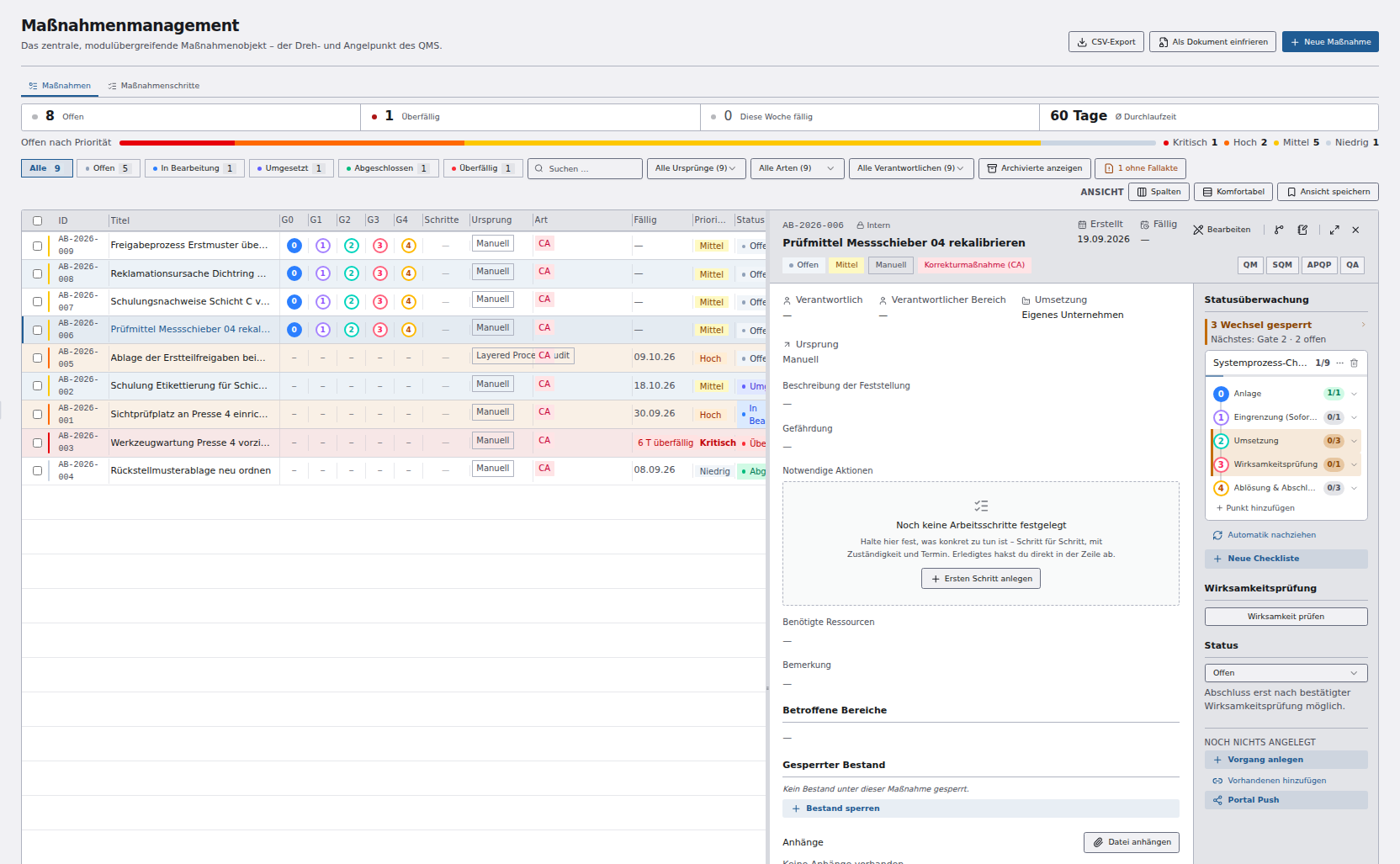
Task: Check the row checkbox for AB-2026-005
Action: pyautogui.click(x=37, y=358)
